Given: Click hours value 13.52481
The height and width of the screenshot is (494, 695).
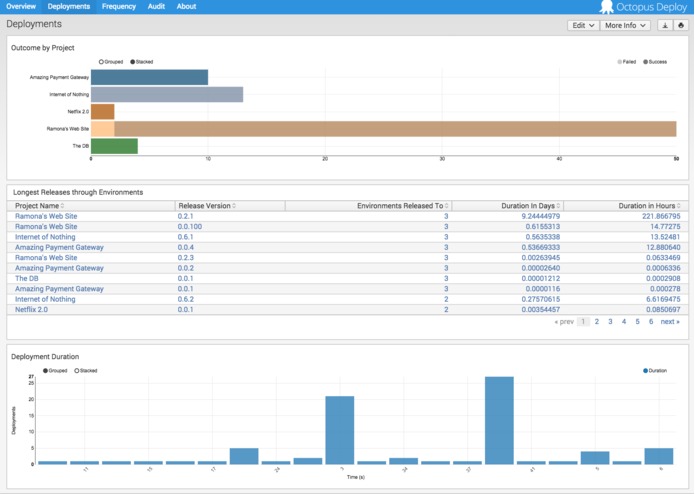Looking at the screenshot, I should click(665, 237).
